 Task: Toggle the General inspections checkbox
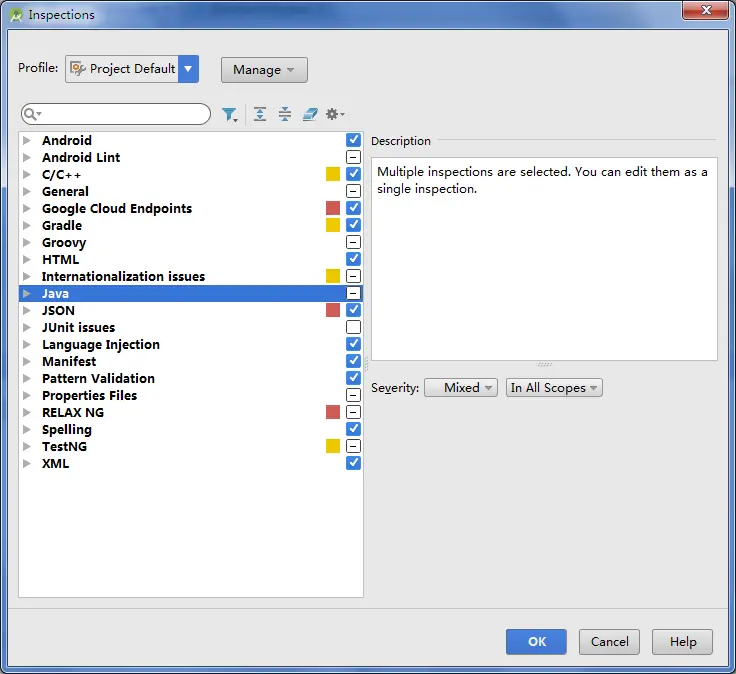click(353, 191)
